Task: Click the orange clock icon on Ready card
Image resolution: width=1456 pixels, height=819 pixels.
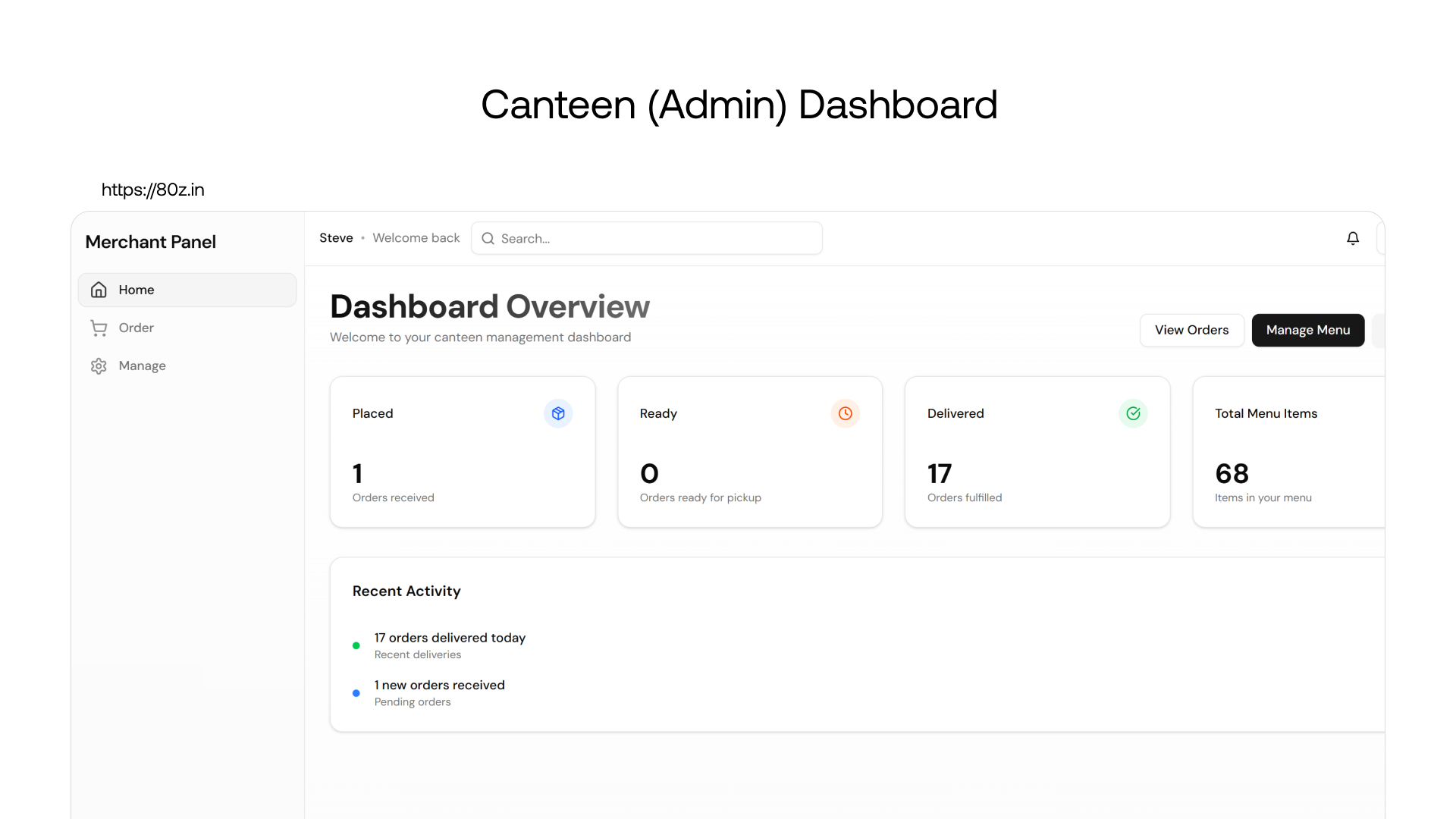Action: pos(845,413)
